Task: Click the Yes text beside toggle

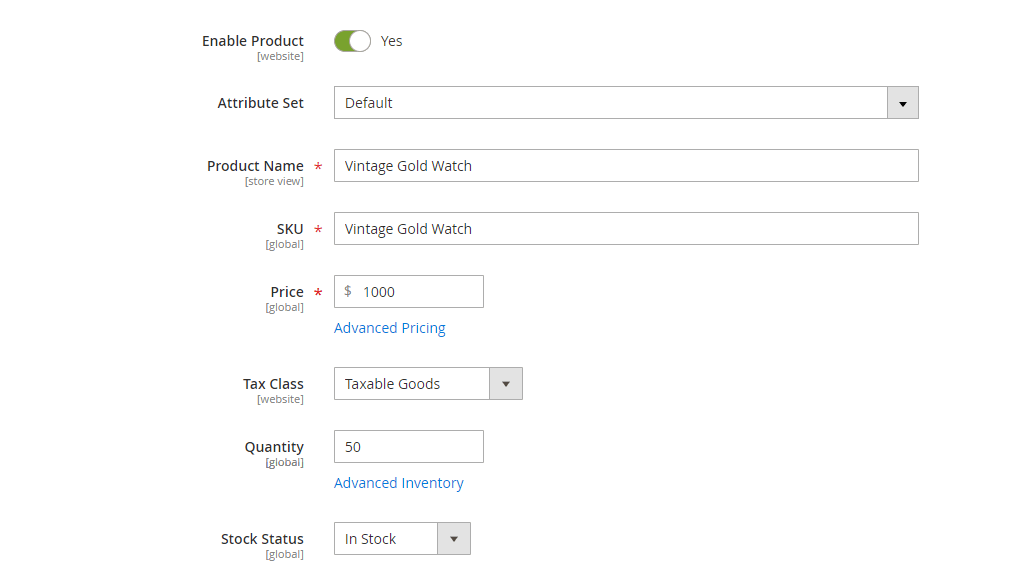Action: click(391, 41)
